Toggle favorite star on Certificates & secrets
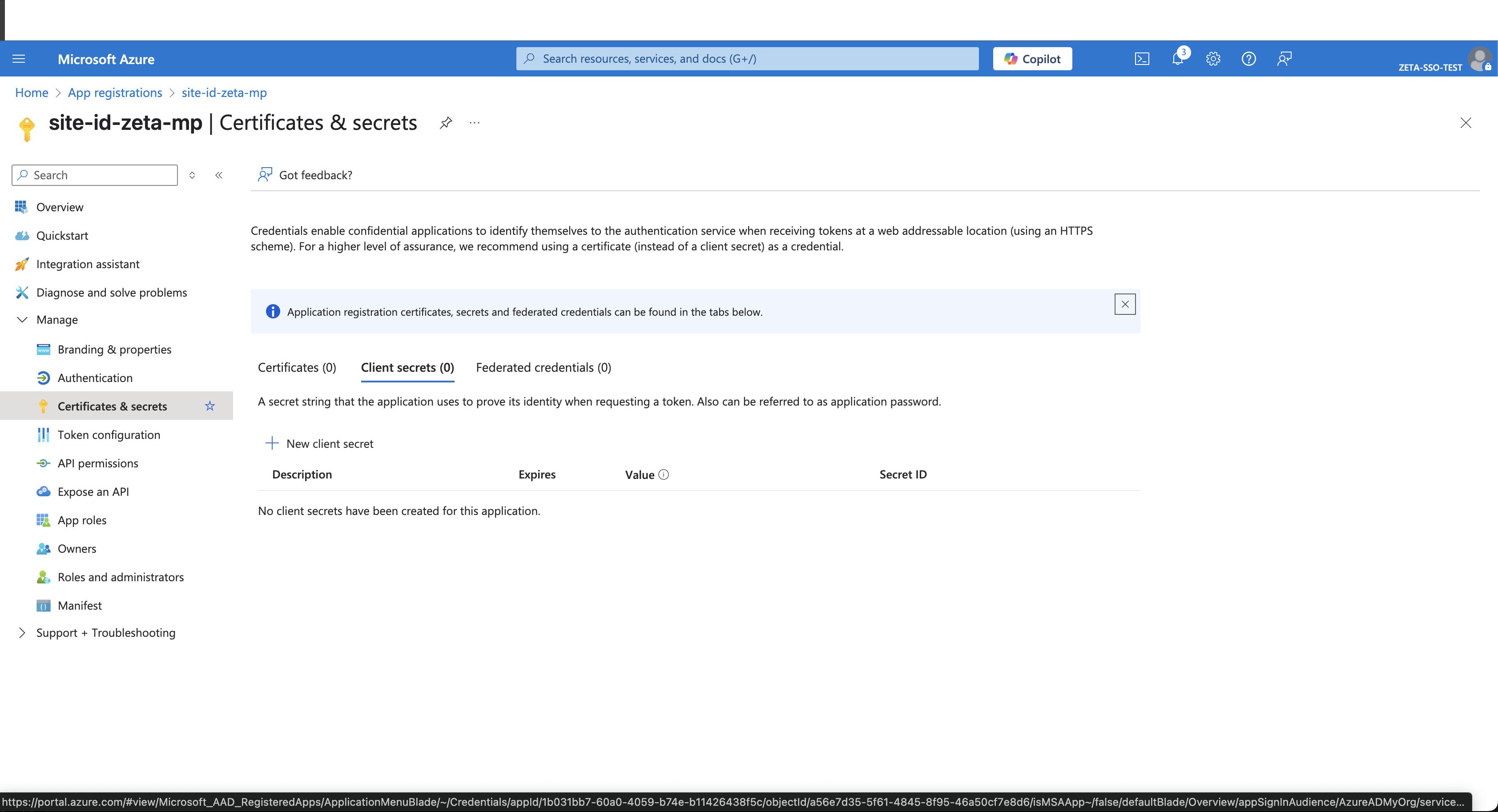This screenshot has height=812, width=1498. pyautogui.click(x=210, y=406)
